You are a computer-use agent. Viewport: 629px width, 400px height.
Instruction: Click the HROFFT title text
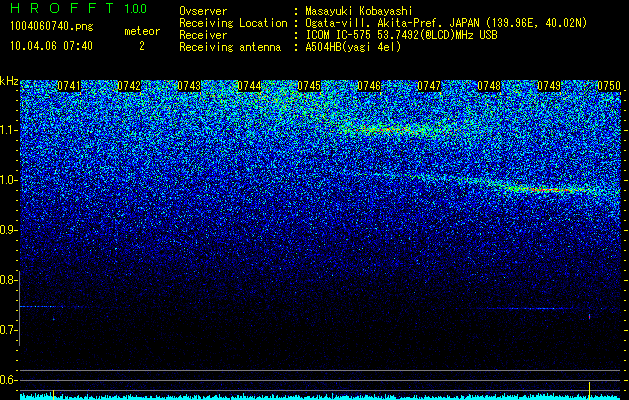pos(62,8)
